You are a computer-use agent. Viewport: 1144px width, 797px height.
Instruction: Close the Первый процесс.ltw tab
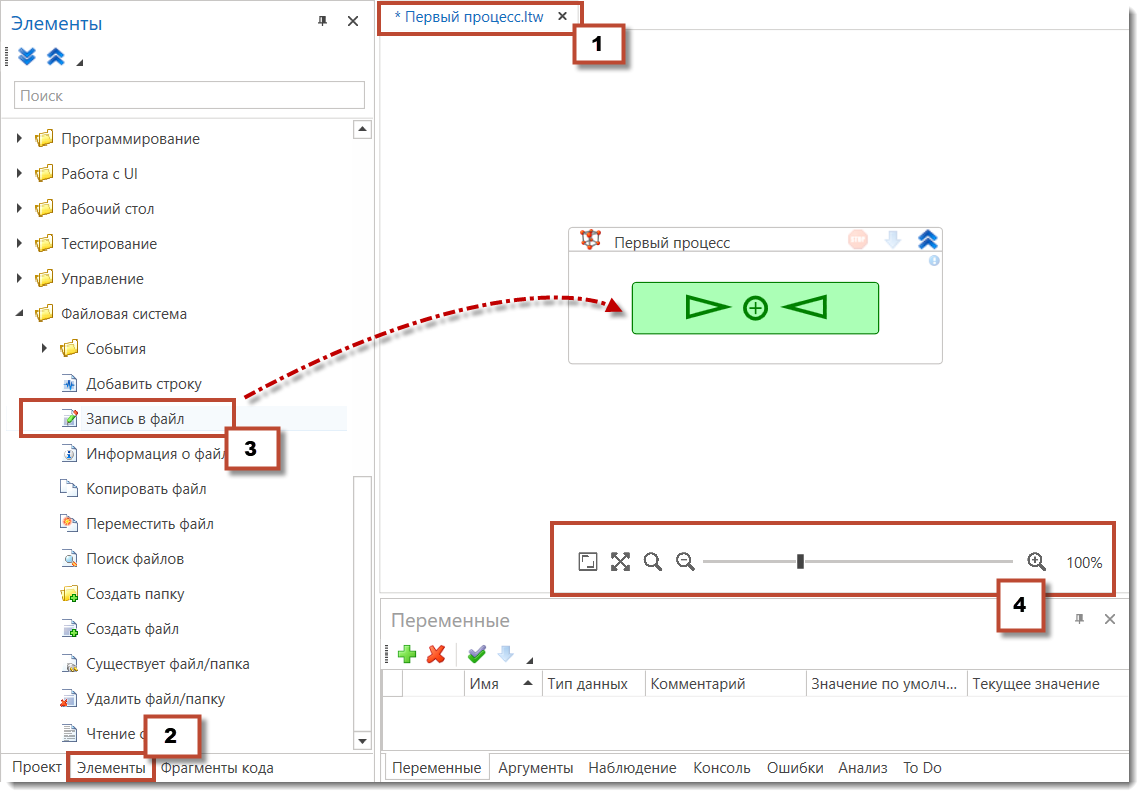[x=562, y=16]
